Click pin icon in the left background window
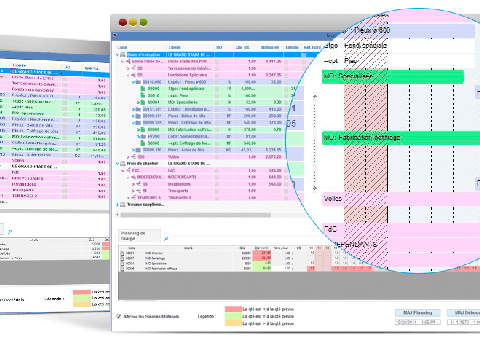Screen dimensions: 480x360 pos(10,232)
